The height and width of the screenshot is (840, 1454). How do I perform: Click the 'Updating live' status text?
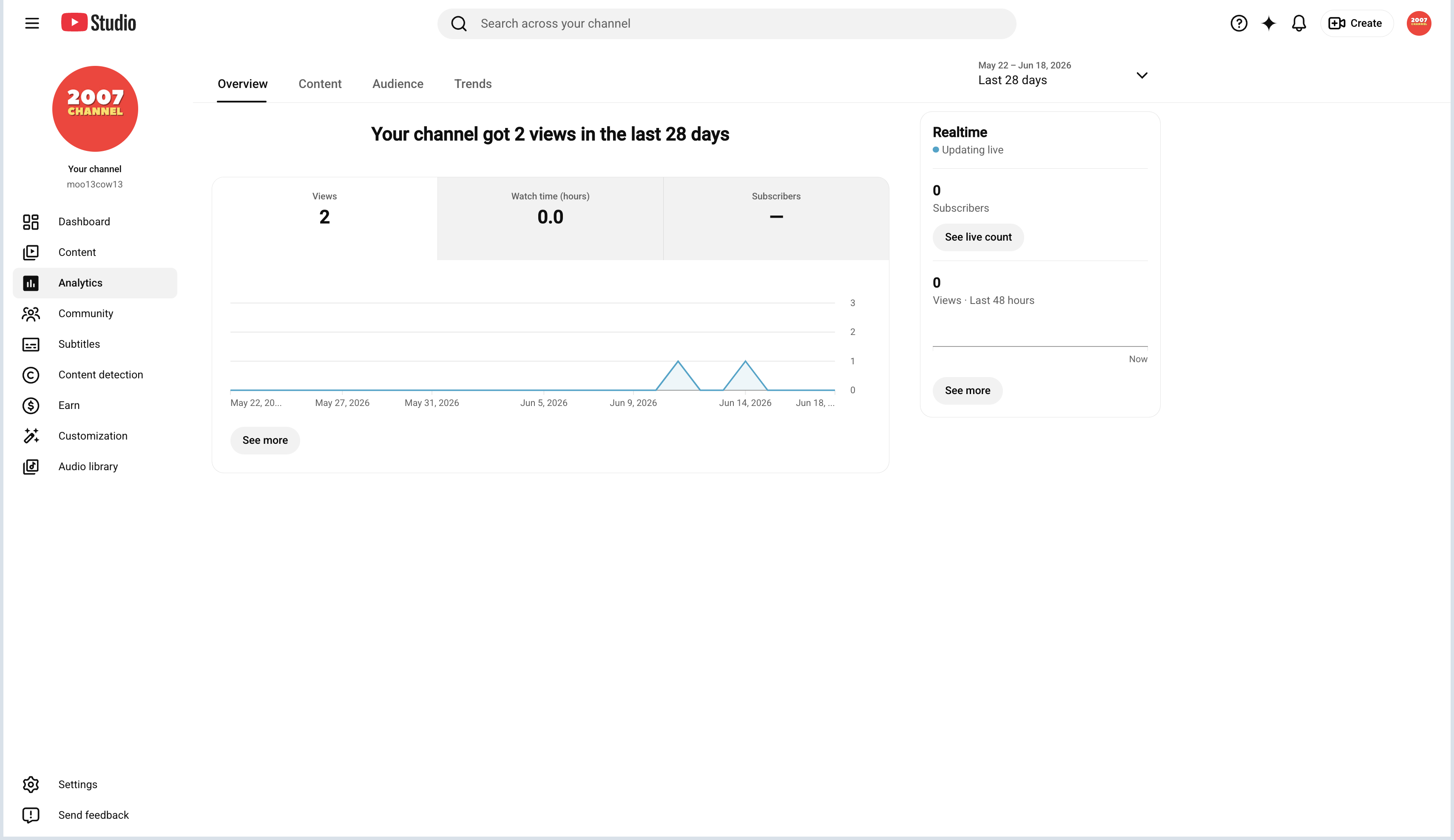click(x=972, y=150)
